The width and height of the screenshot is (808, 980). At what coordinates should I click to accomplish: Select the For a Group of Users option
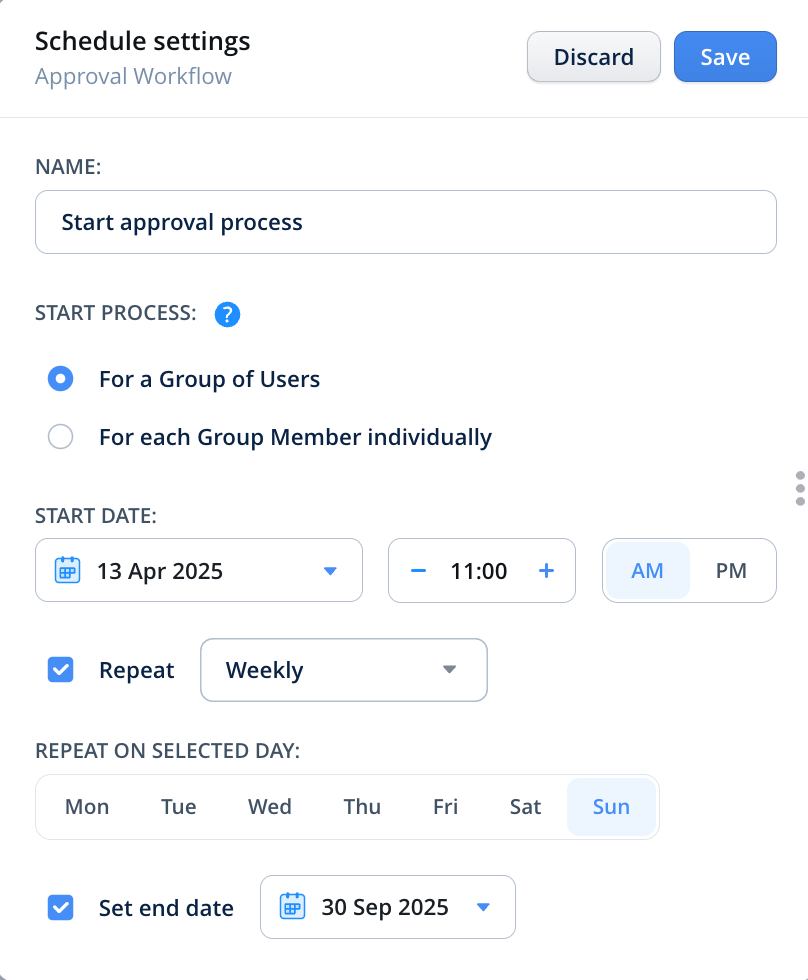pos(61,379)
